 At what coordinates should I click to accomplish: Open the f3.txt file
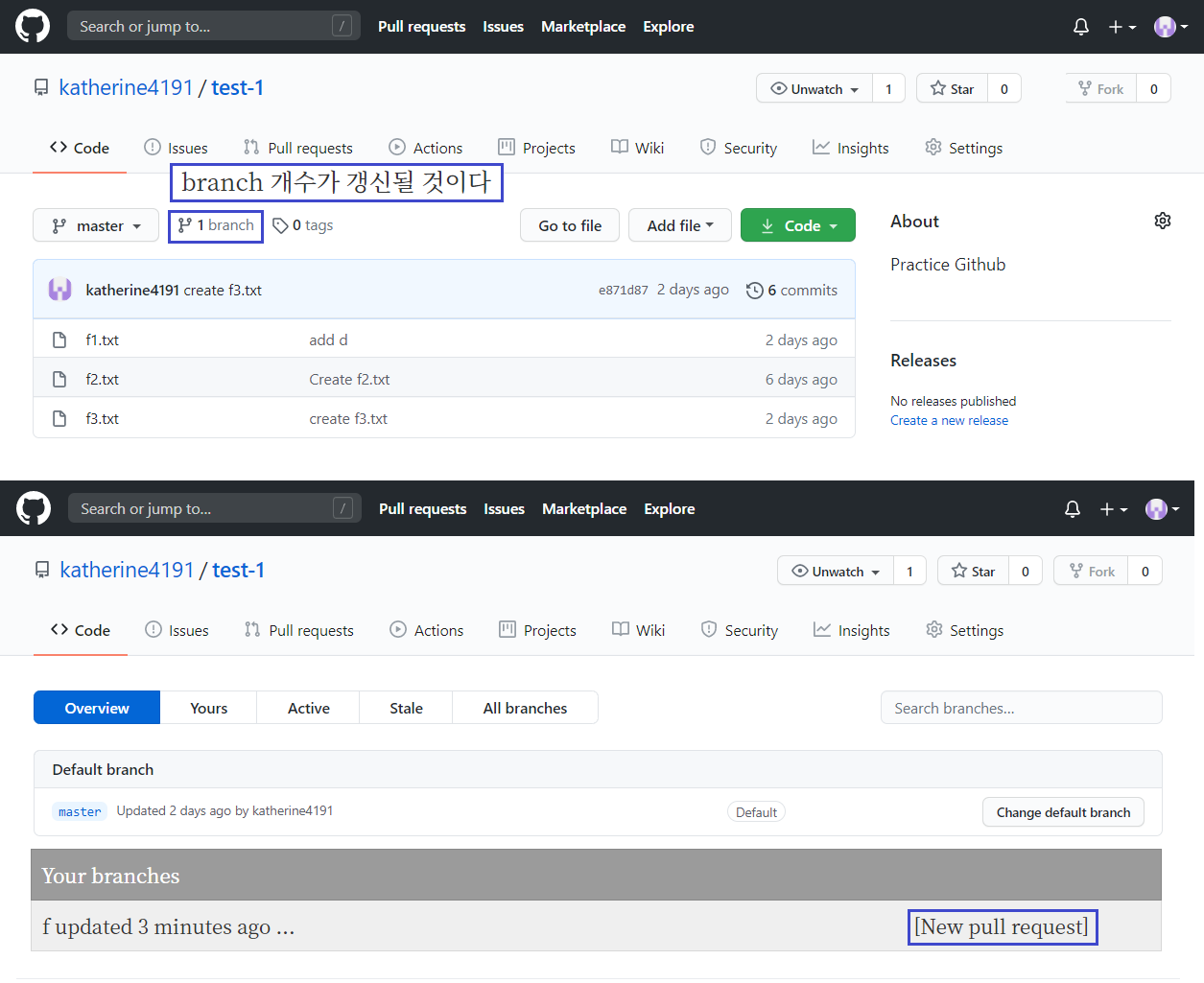[103, 418]
